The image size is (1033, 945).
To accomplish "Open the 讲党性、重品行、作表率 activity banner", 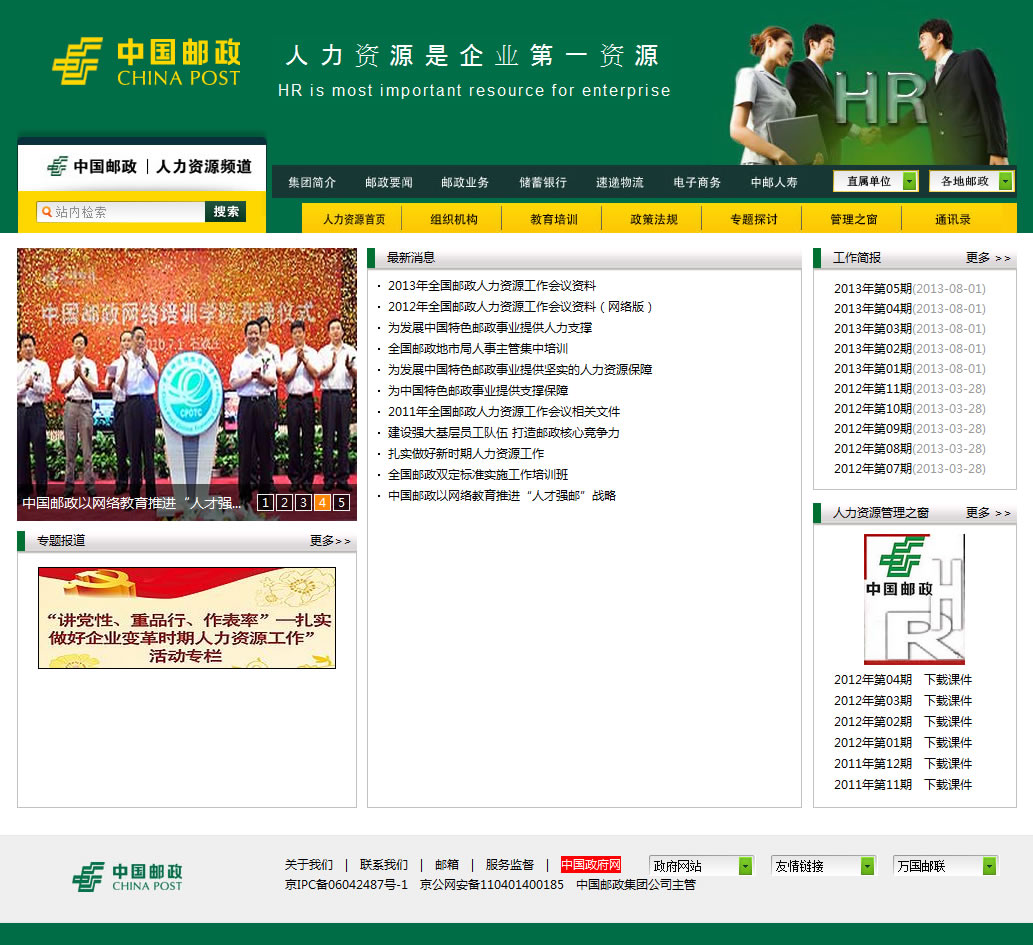I will tap(187, 618).
